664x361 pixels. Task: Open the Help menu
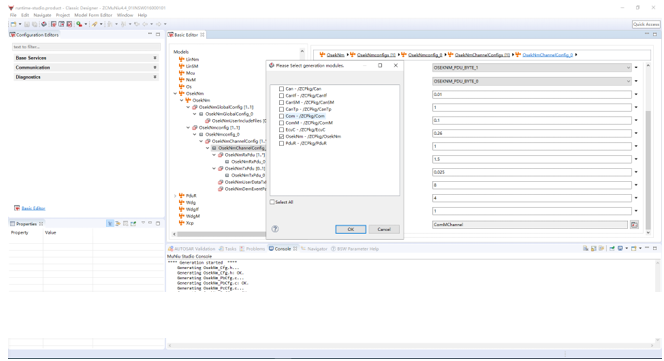pyautogui.click(x=142, y=15)
